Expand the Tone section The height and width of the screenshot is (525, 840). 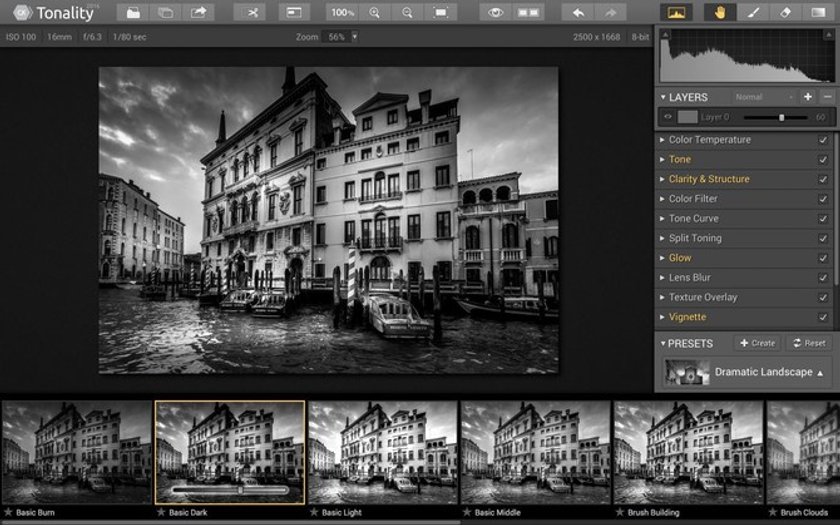tap(663, 160)
